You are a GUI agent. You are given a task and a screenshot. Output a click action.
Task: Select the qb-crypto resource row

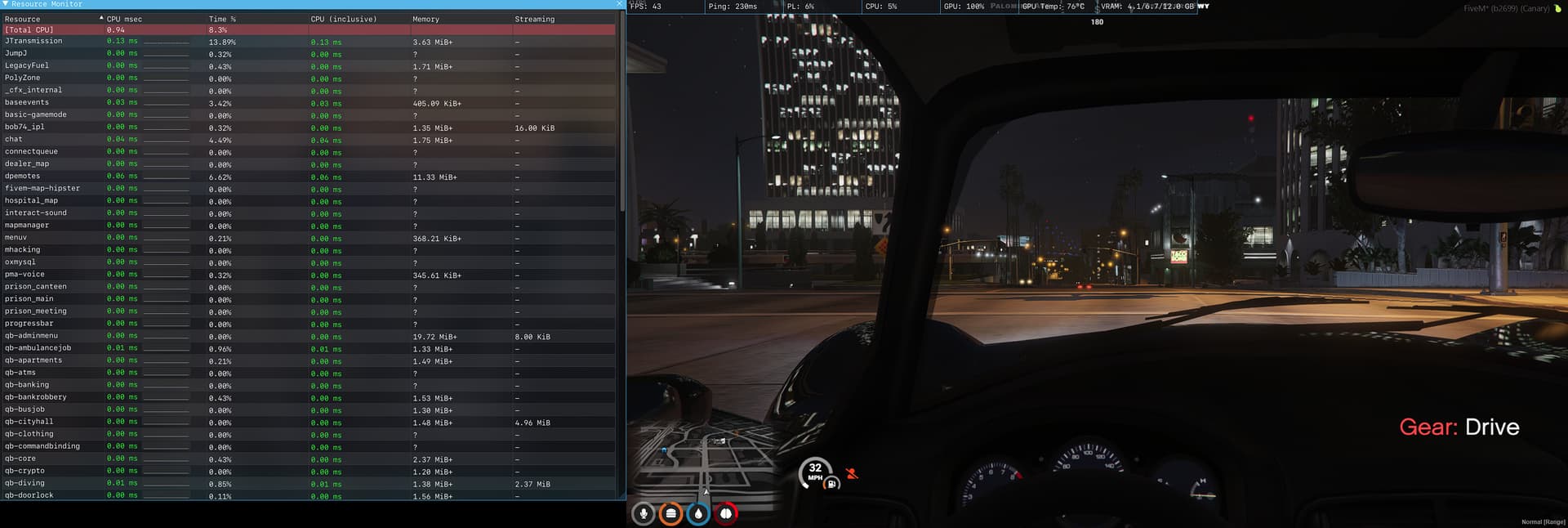309,471
